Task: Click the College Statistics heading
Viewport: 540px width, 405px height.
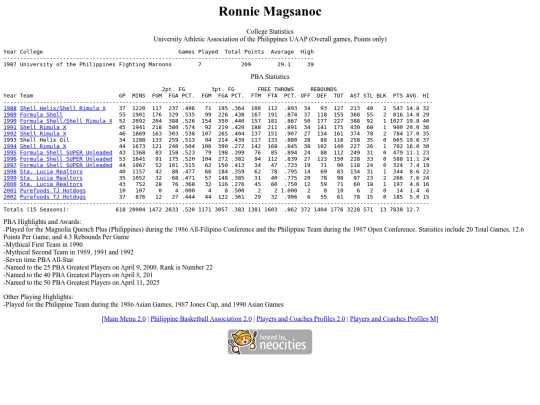Action: click(x=270, y=31)
